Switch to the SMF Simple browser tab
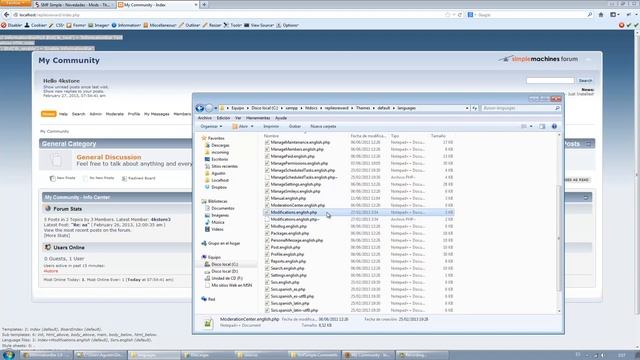 coord(74,4)
